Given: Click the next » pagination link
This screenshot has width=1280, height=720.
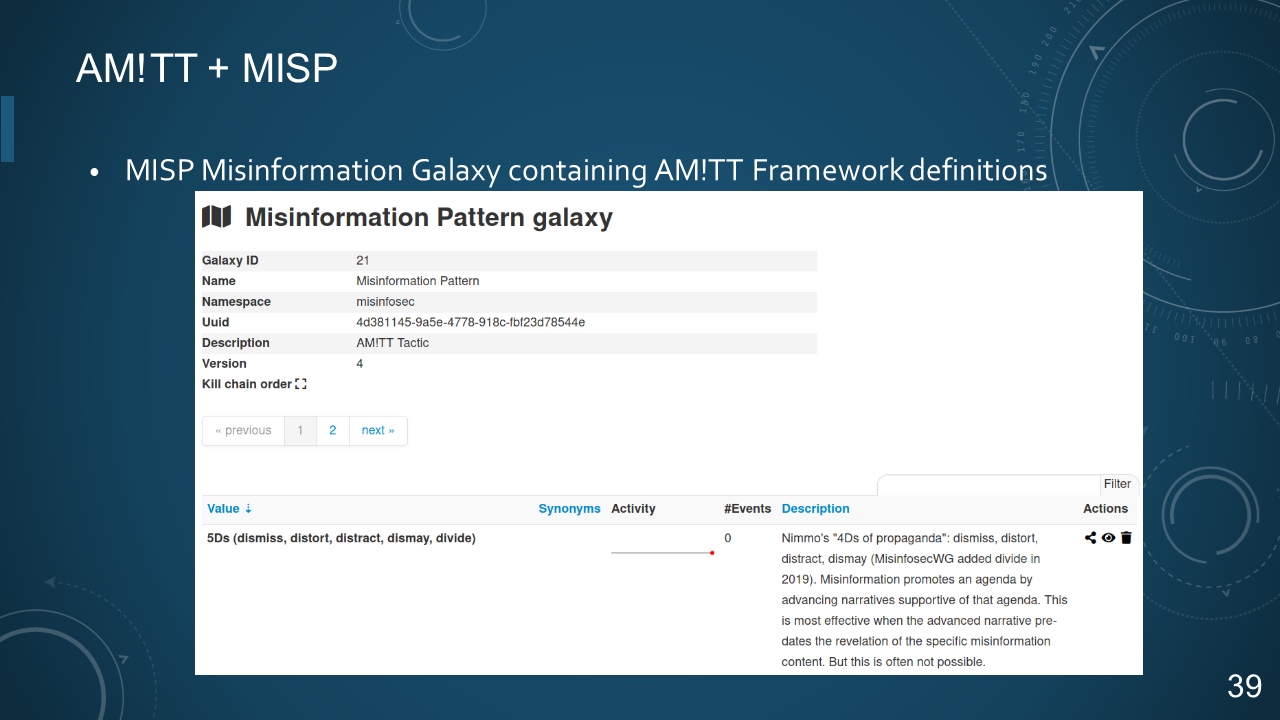Looking at the screenshot, I should [378, 430].
